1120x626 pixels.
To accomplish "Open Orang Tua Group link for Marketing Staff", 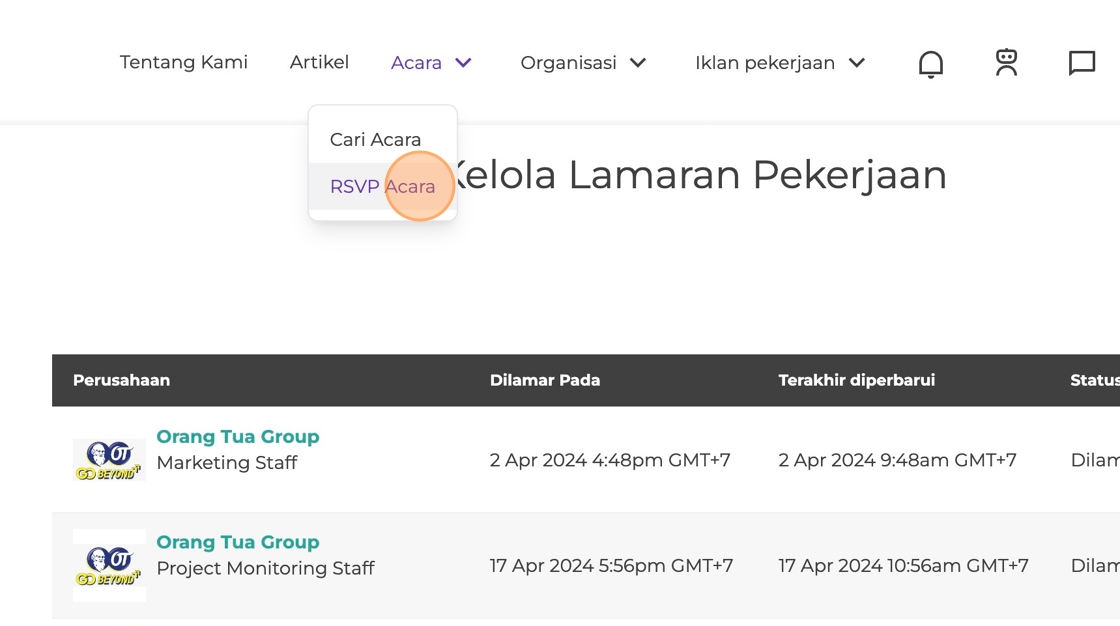I will click(238, 437).
